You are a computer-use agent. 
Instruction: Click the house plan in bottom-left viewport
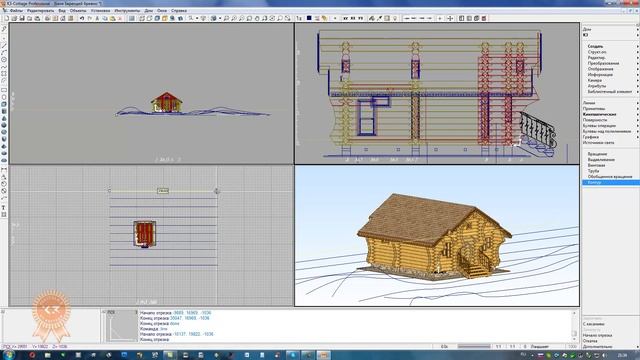[145, 234]
